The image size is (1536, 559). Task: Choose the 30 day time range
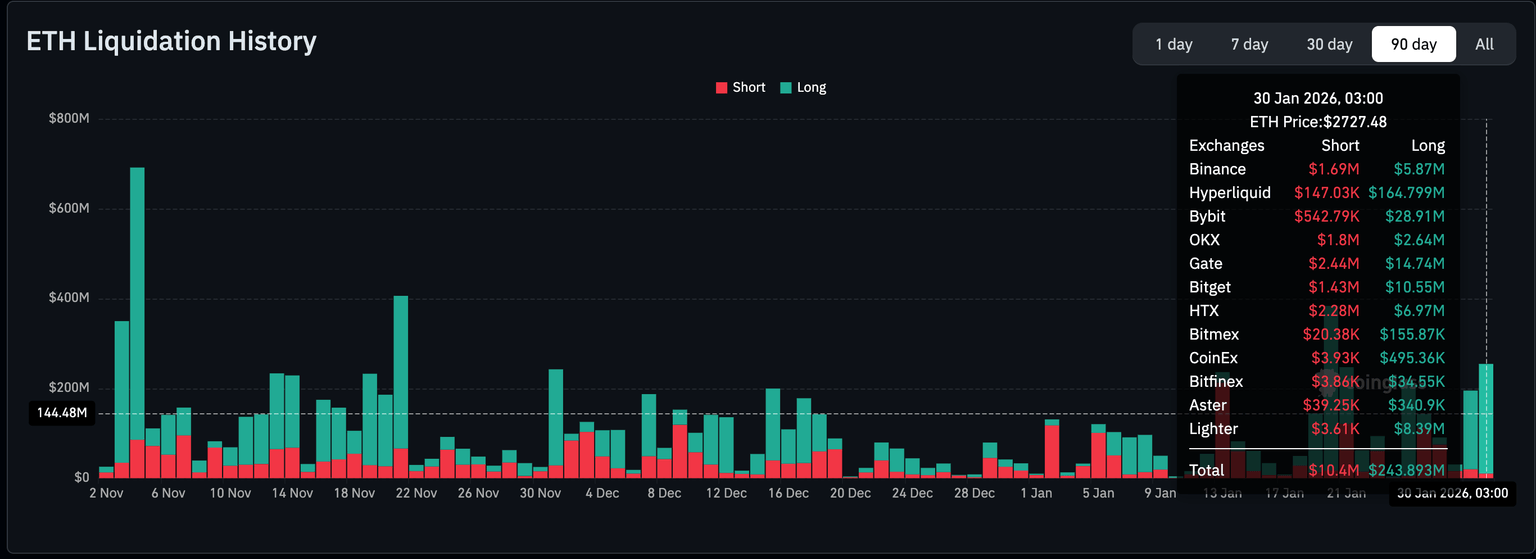point(1329,44)
